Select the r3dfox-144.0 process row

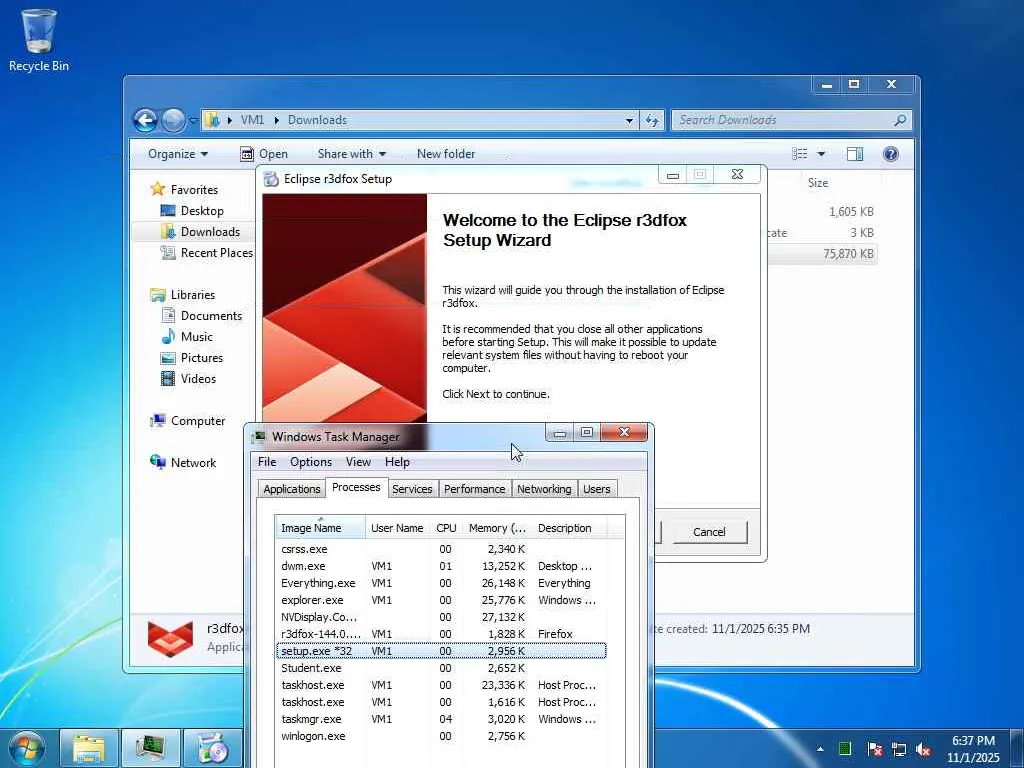[441, 634]
